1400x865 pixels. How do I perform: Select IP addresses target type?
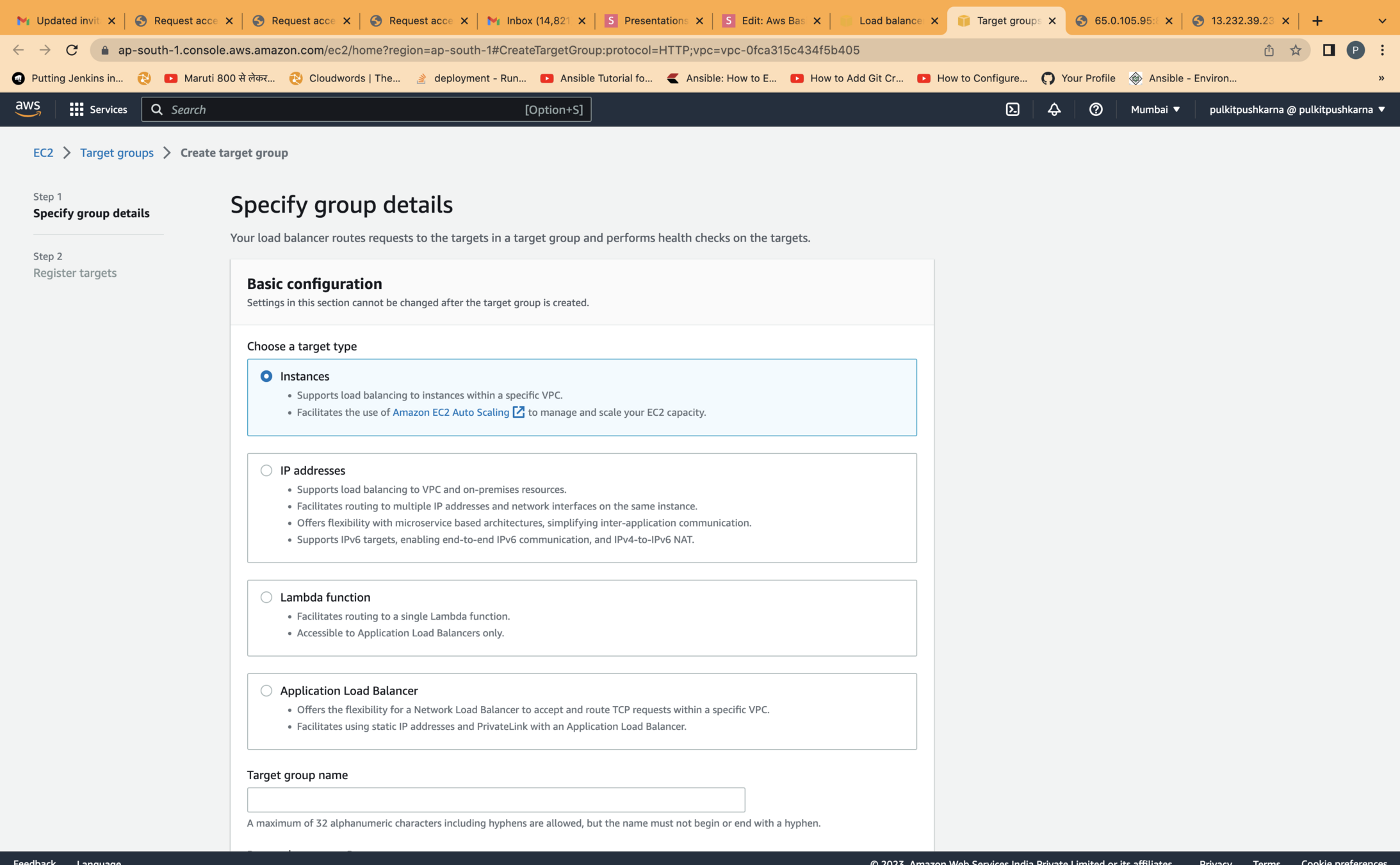pyautogui.click(x=266, y=470)
